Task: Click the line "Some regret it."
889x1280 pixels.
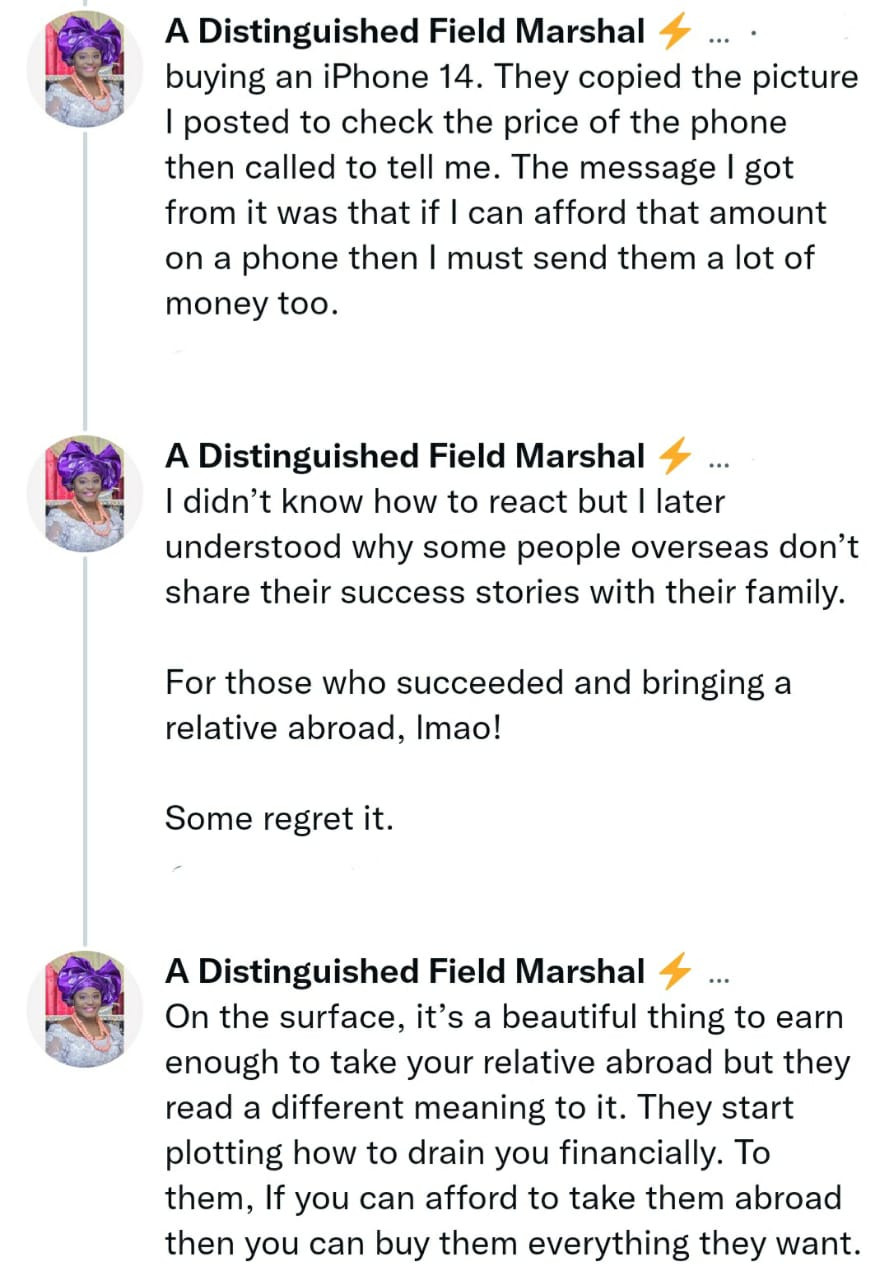Action: pyautogui.click(x=279, y=819)
